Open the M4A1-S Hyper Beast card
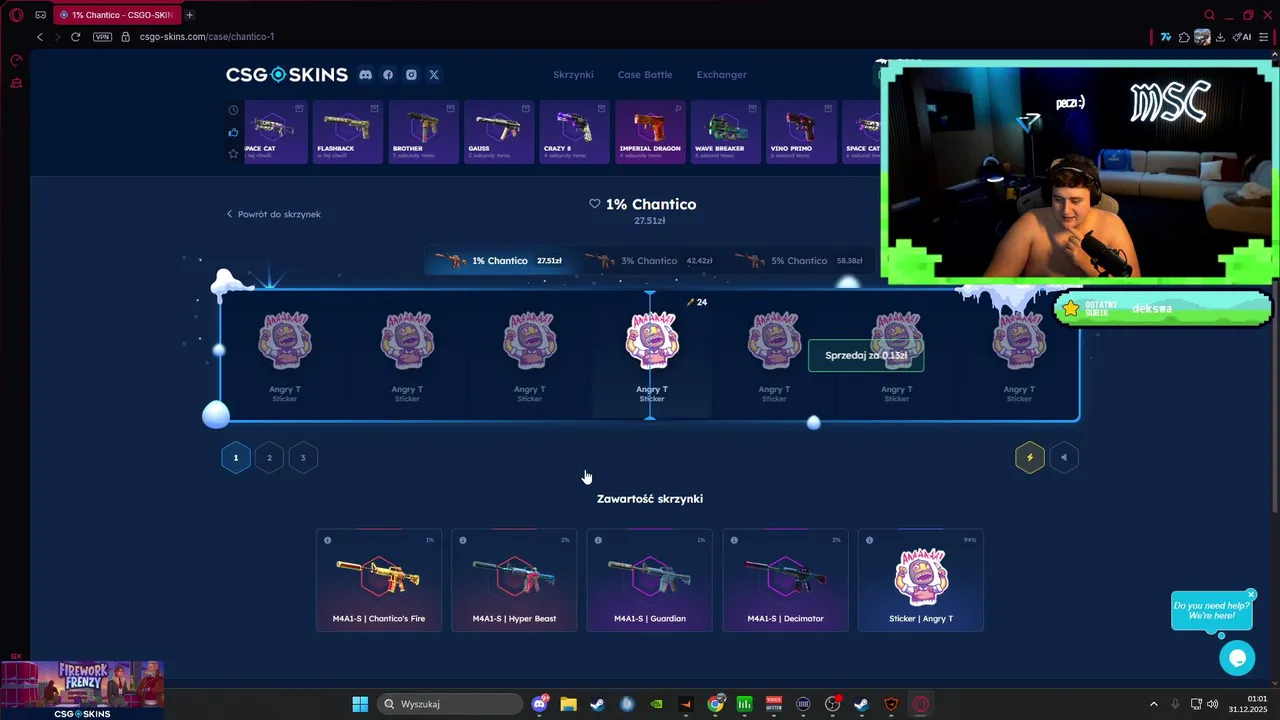Screen dimensions: 1280x720 pyautogui.click(x=514, y=580)
